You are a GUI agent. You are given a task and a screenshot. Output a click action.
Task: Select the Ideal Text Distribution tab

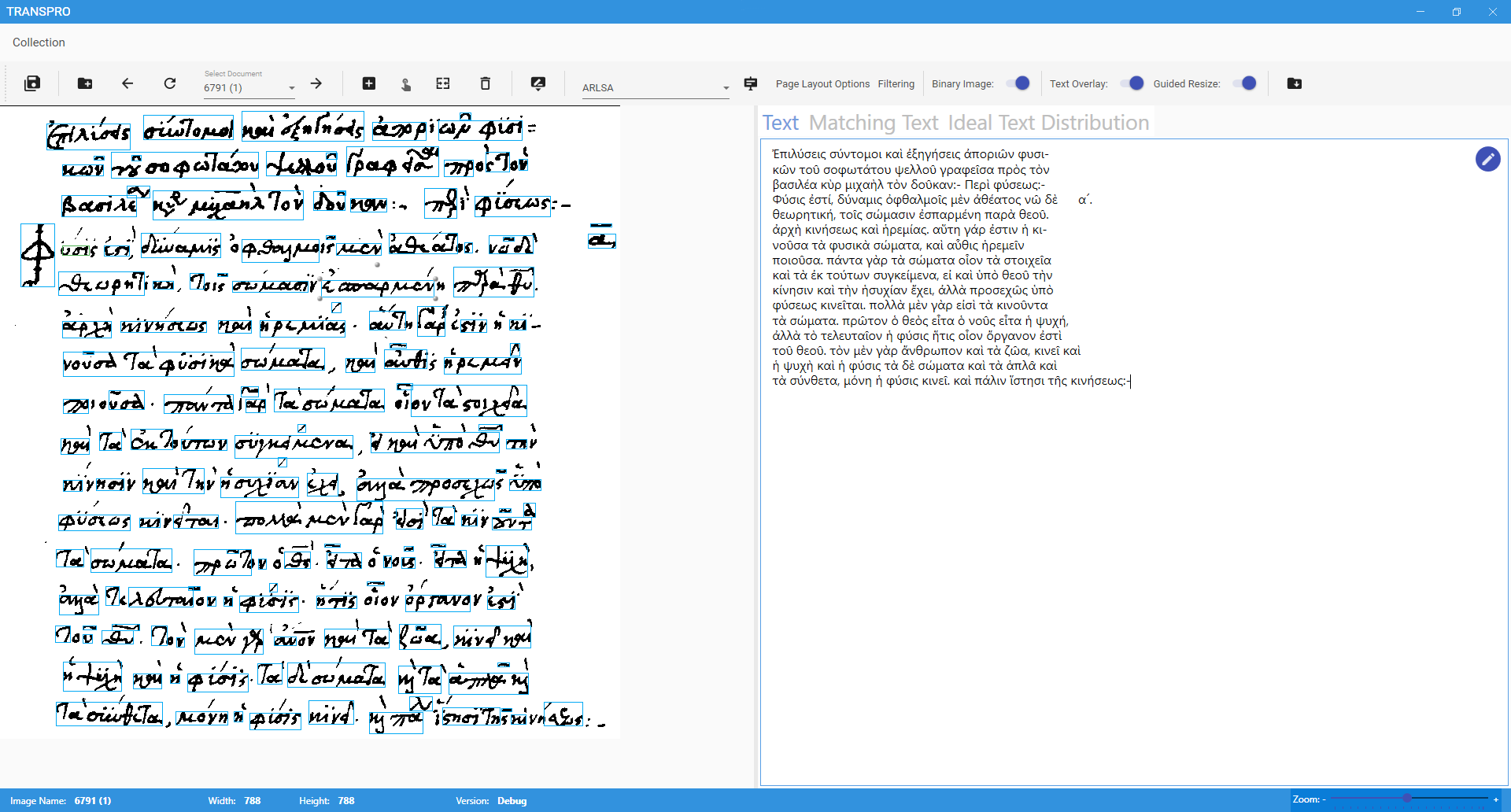1048,123
